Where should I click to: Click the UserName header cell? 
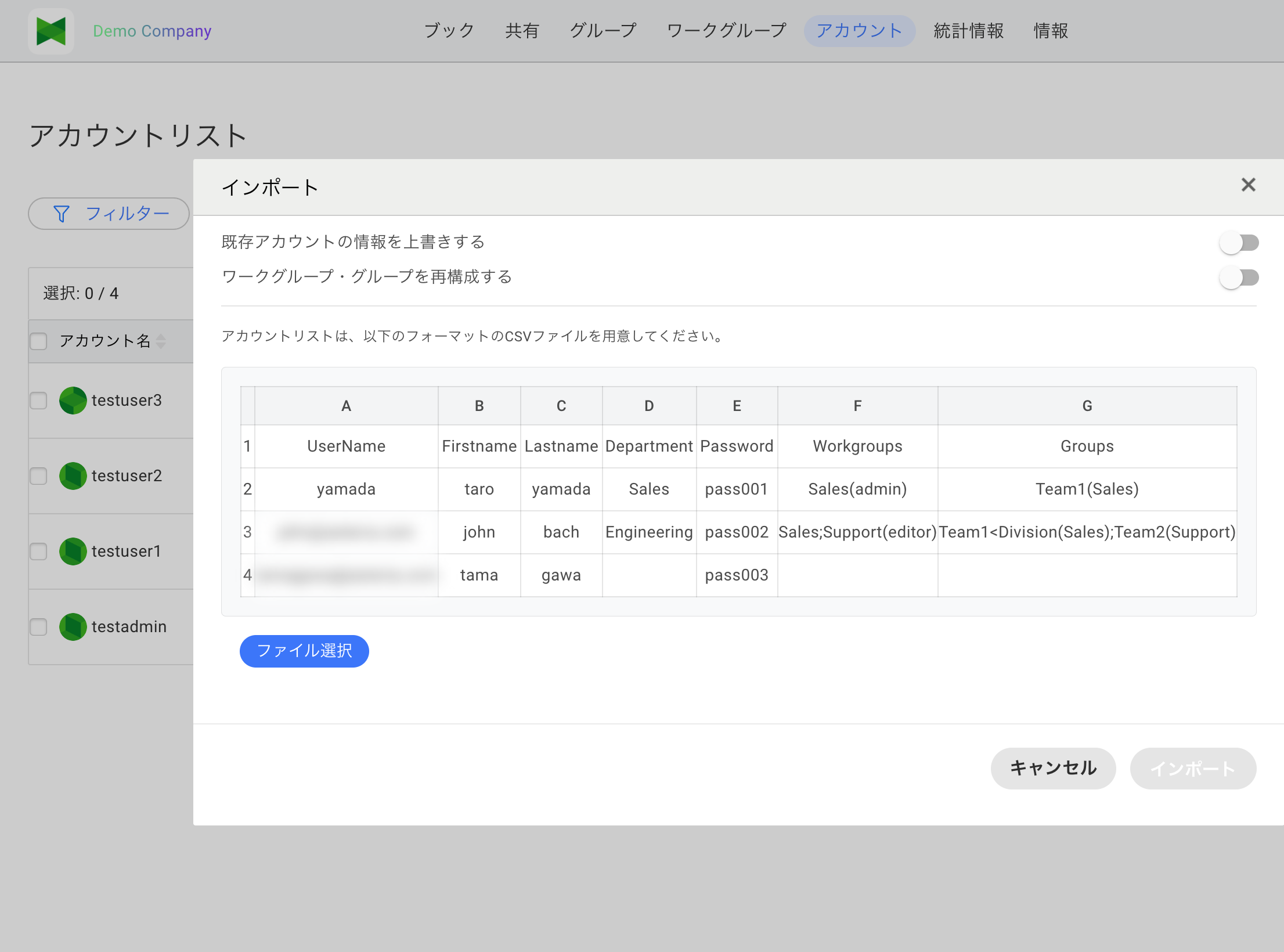346,446
